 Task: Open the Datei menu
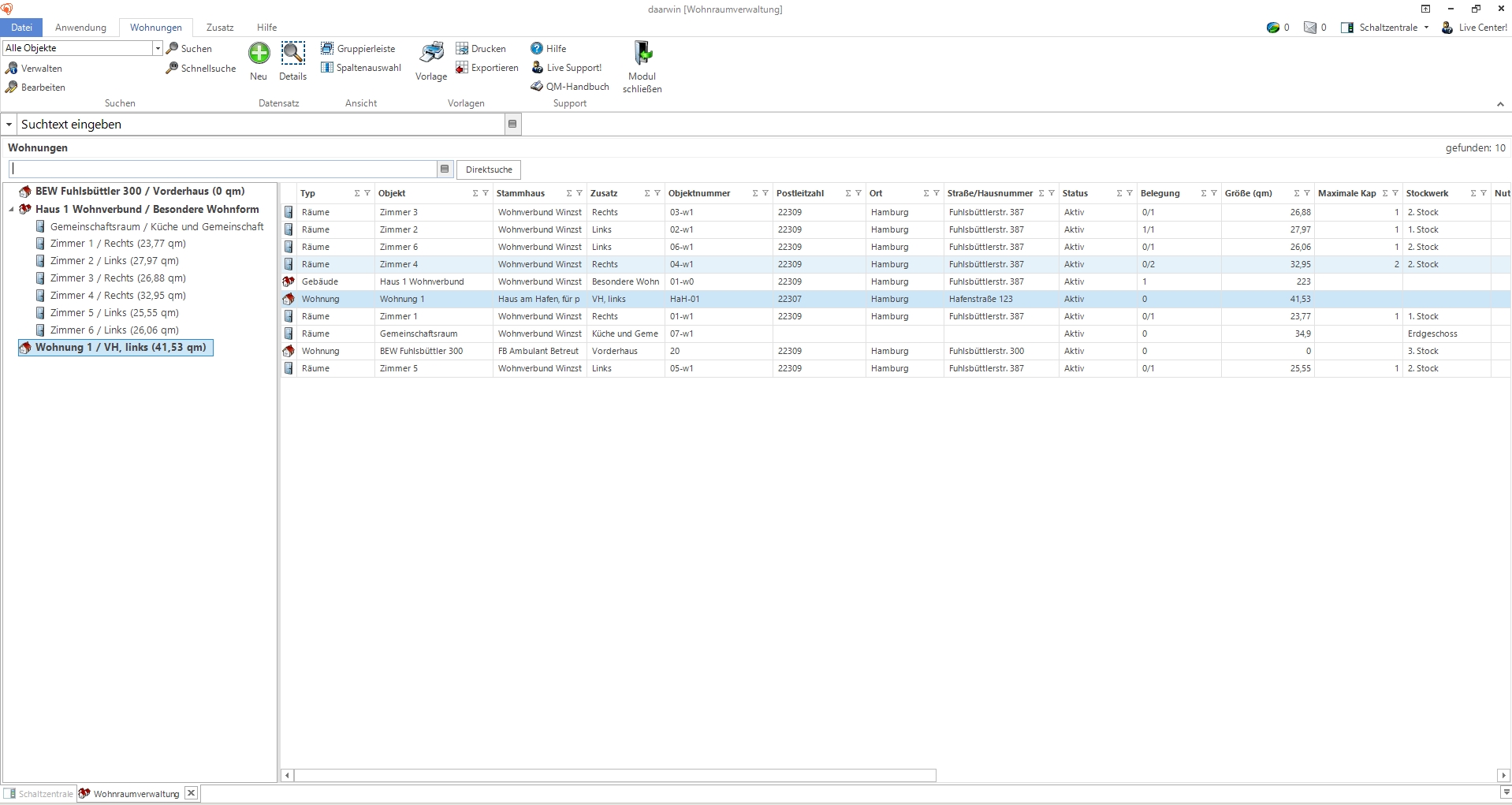(21, 28)
